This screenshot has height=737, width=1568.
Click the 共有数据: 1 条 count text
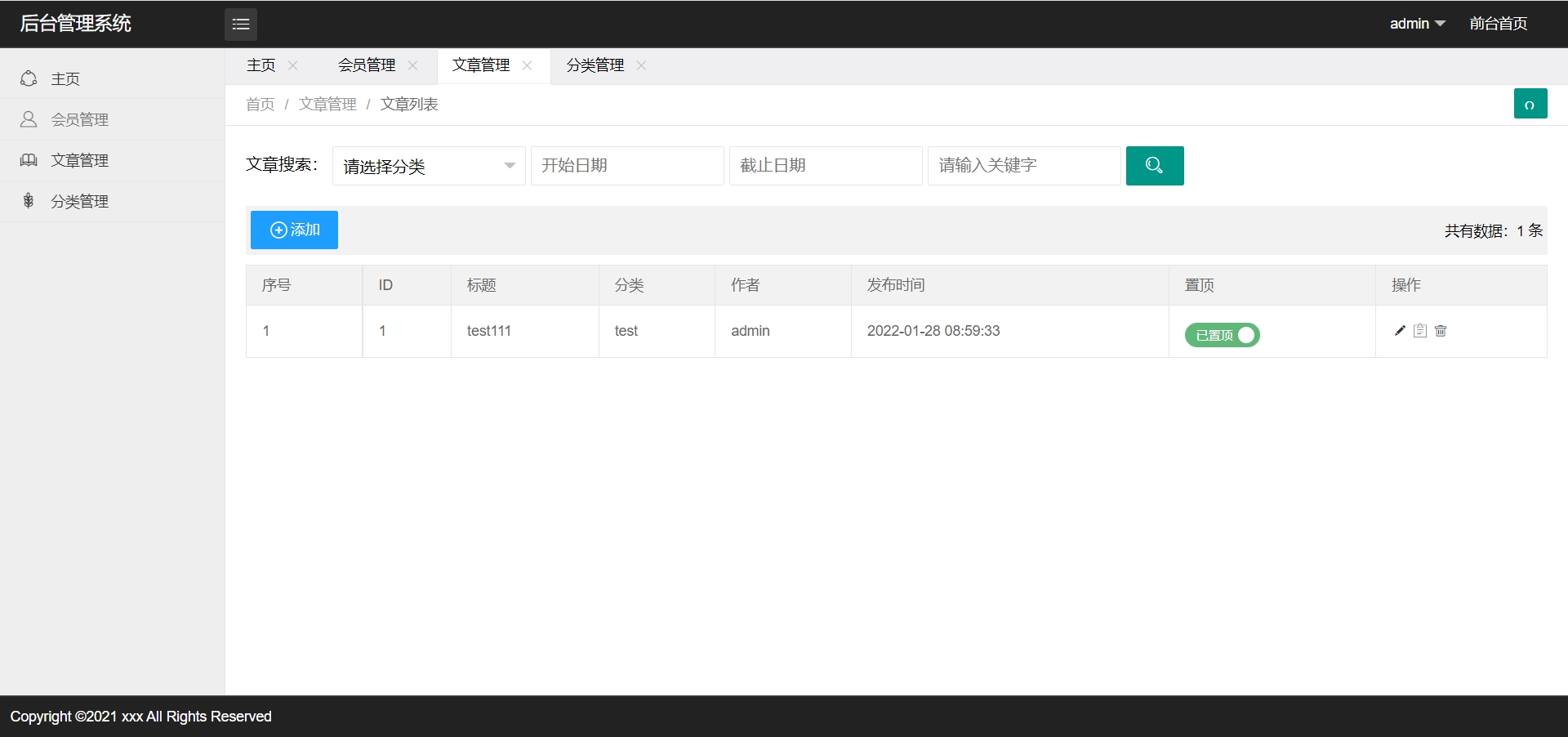(1494, 231)
